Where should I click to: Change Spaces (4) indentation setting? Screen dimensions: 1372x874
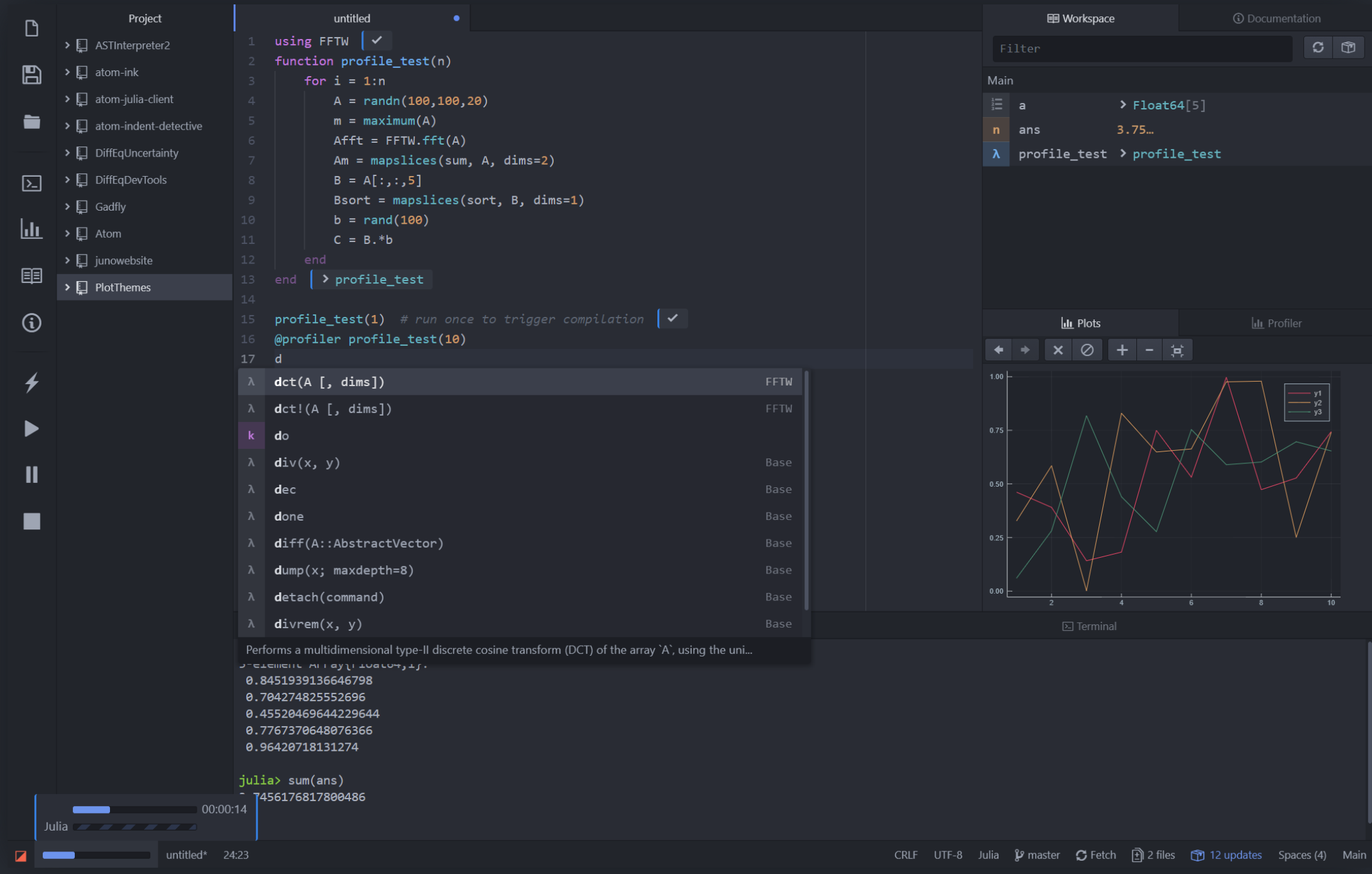1302,855
